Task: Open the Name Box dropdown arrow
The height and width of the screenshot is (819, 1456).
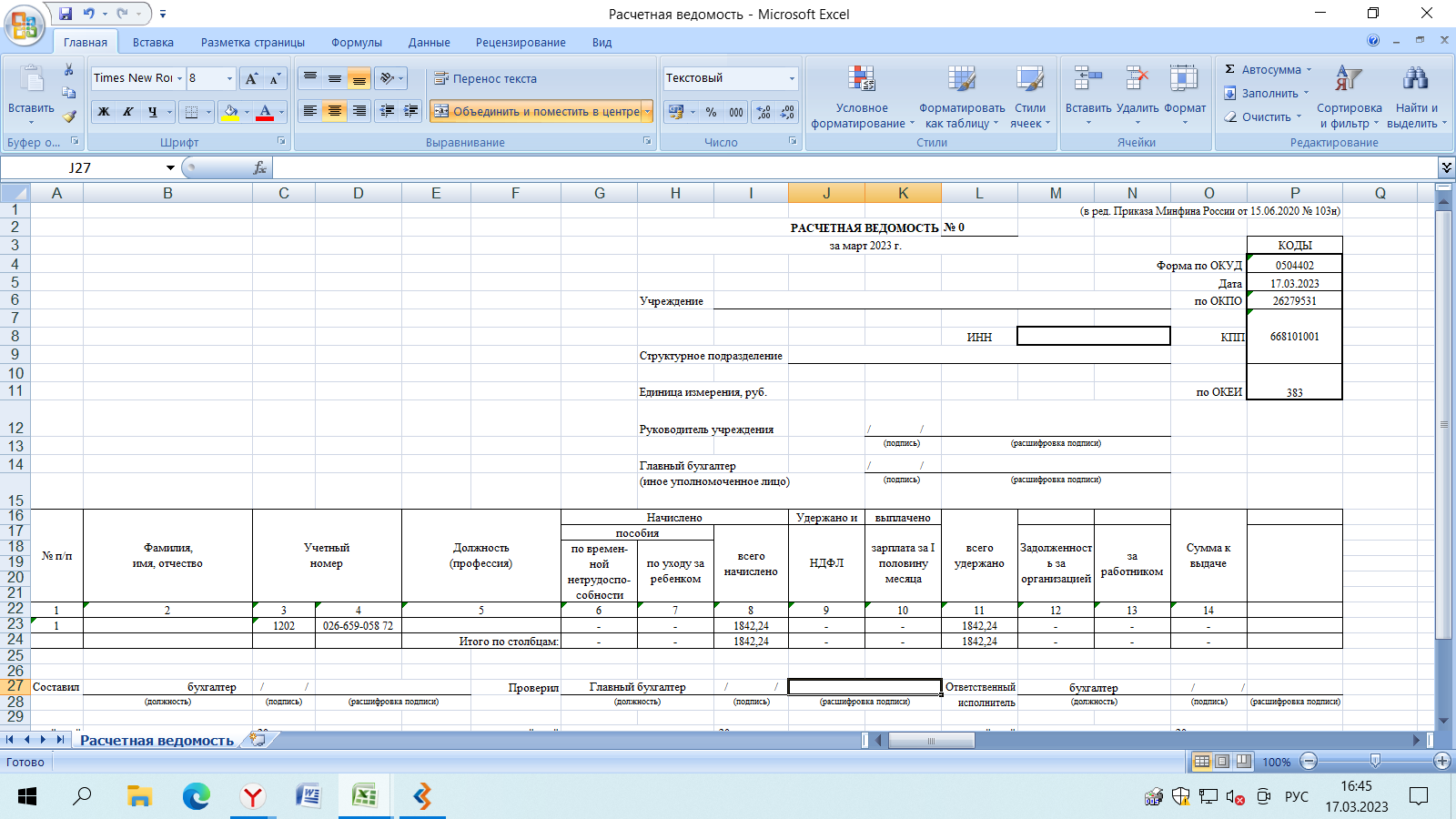Action: pyautogui.click(x=170, y=167)
